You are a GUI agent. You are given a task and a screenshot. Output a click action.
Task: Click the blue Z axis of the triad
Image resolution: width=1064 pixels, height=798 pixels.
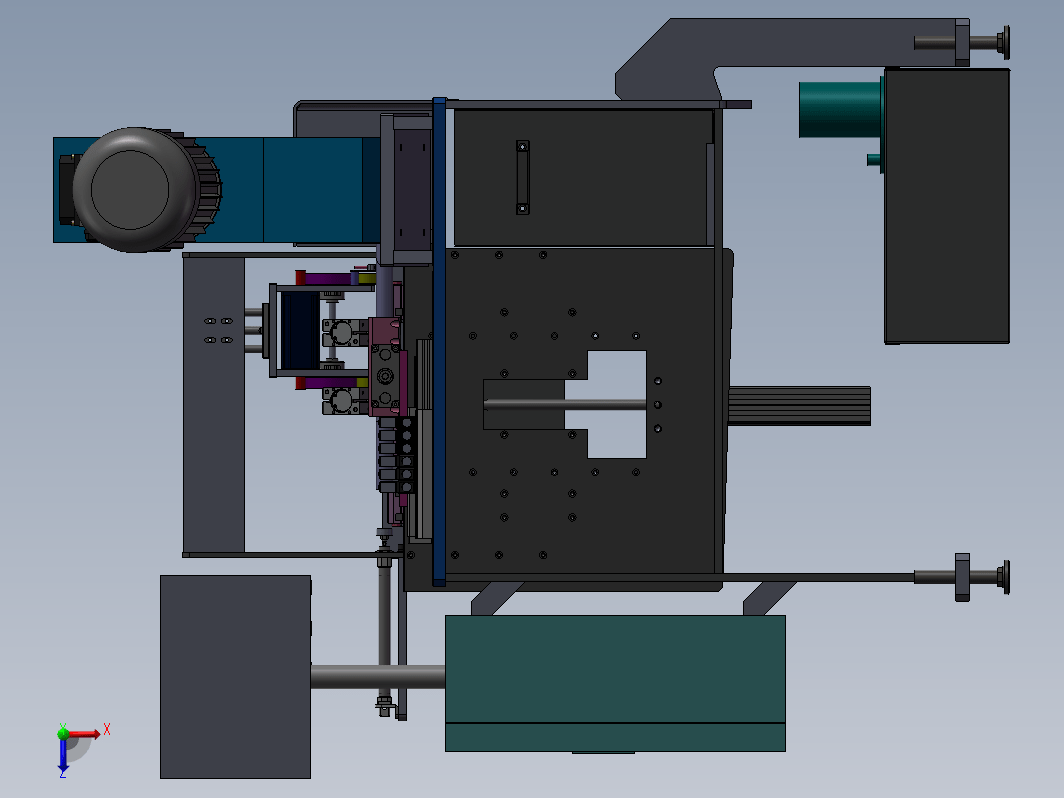[63, 755]
